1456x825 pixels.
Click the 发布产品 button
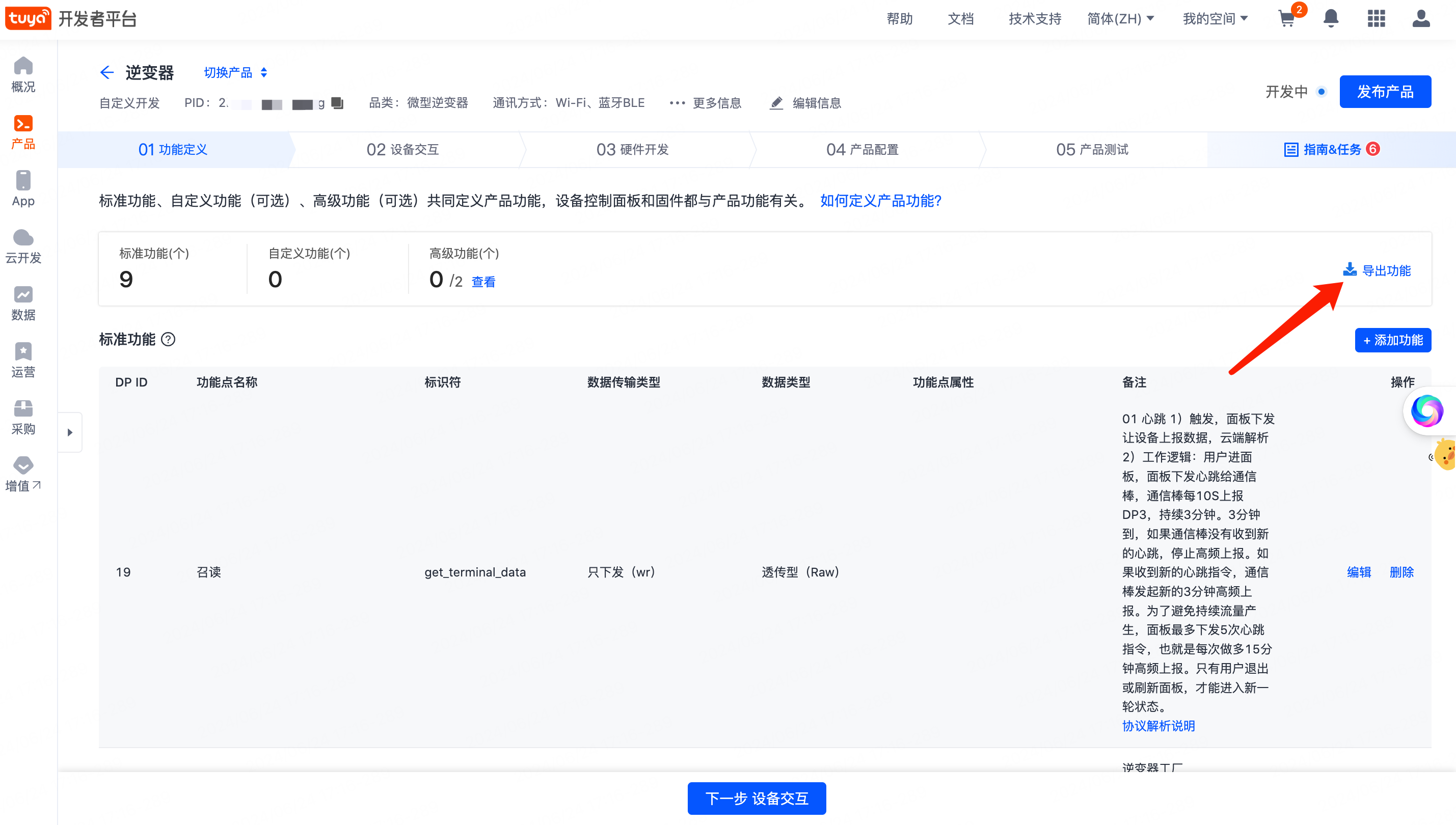click(x=1385, y=91)
